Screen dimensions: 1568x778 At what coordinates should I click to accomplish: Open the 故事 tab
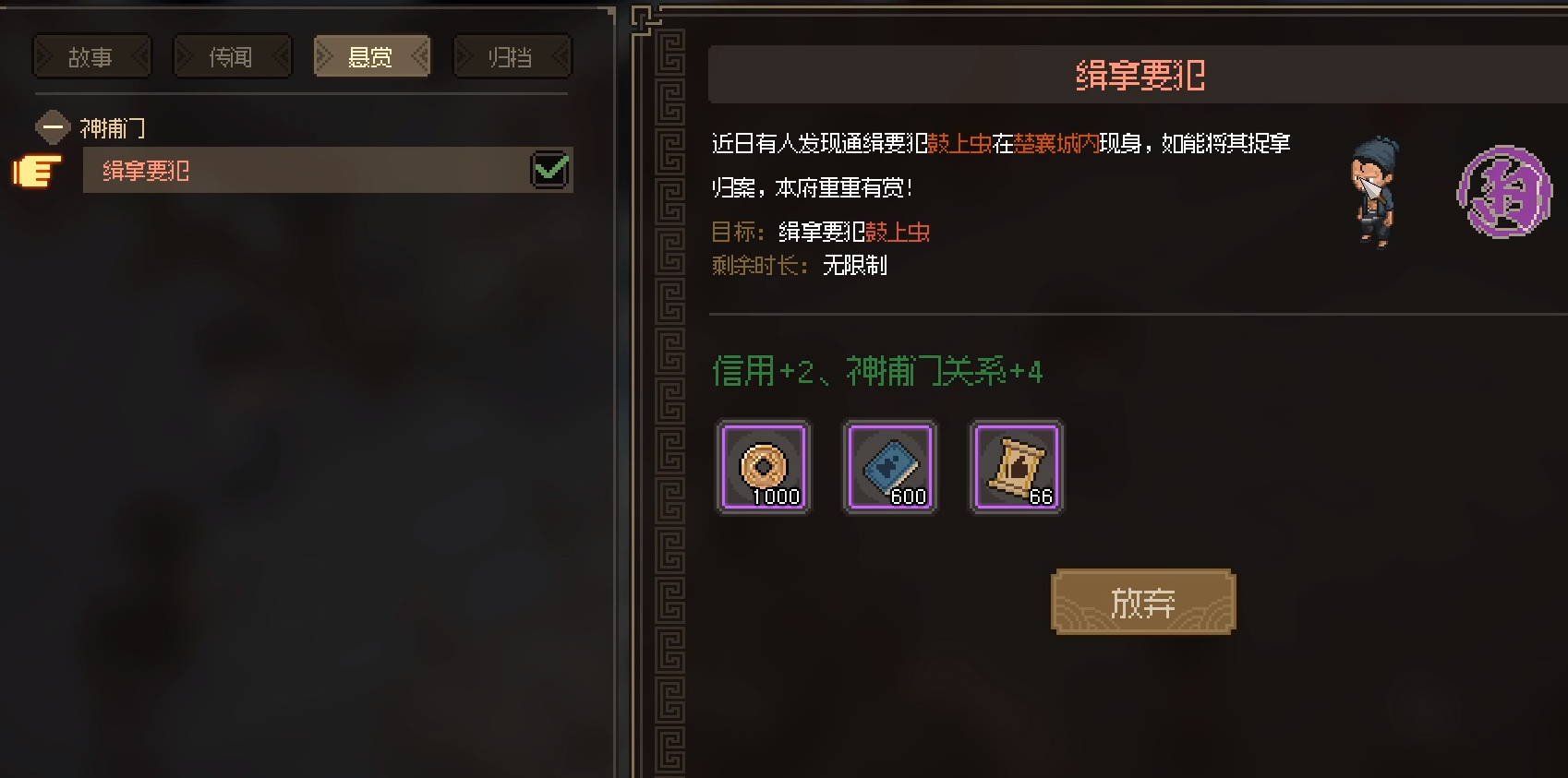coord(91,57)
